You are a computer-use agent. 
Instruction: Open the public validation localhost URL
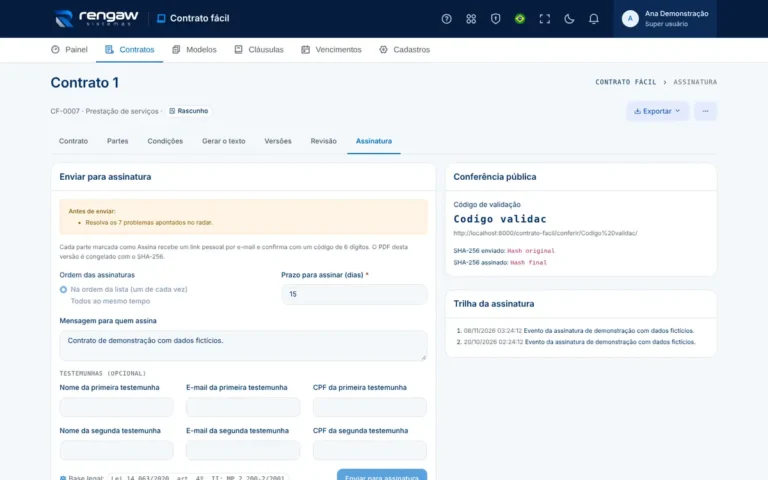(545, 233)
